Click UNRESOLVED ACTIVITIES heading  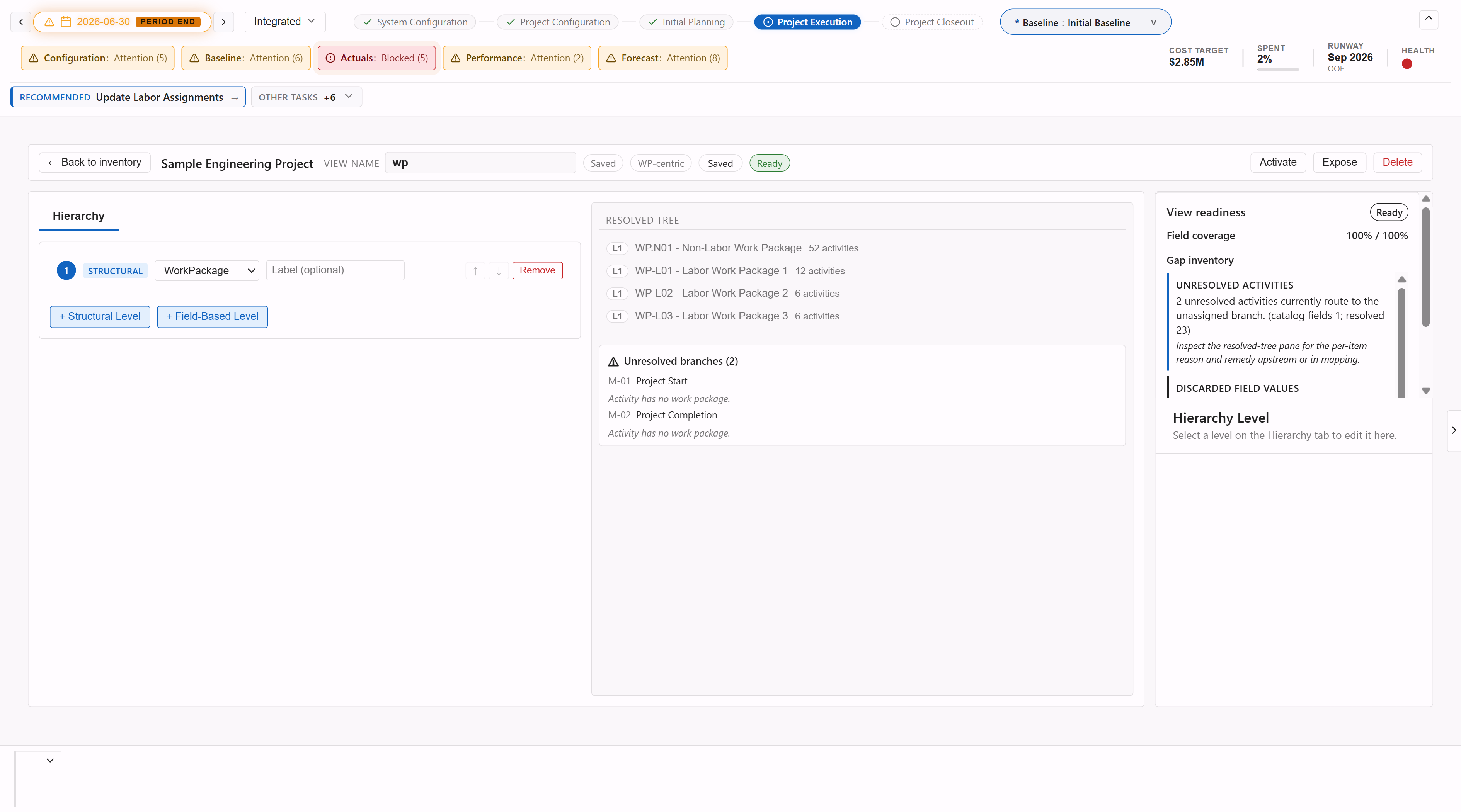[x=1235, y=285]
